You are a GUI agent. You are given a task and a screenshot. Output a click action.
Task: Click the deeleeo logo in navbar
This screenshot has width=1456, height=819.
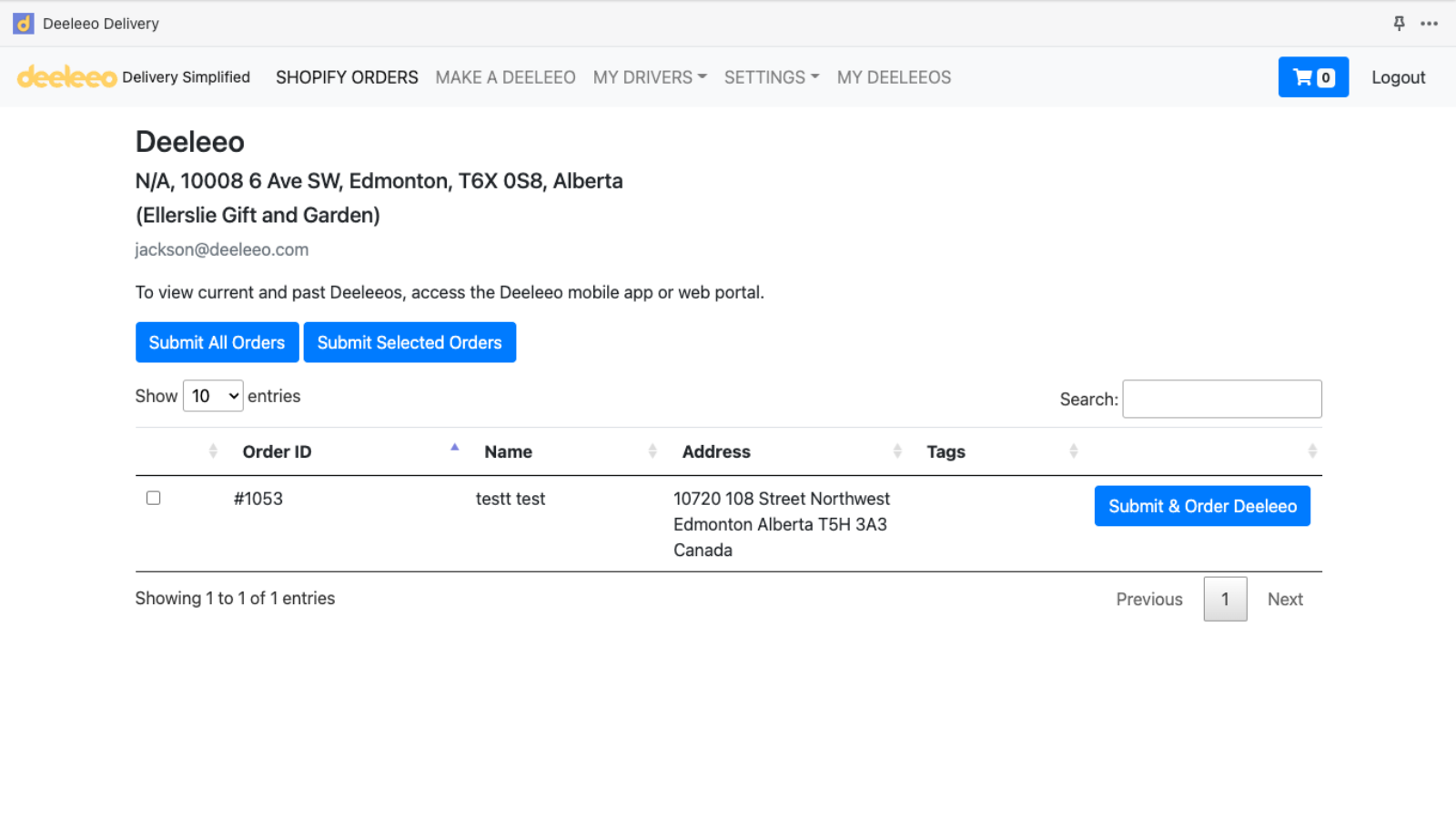[66, 77]
